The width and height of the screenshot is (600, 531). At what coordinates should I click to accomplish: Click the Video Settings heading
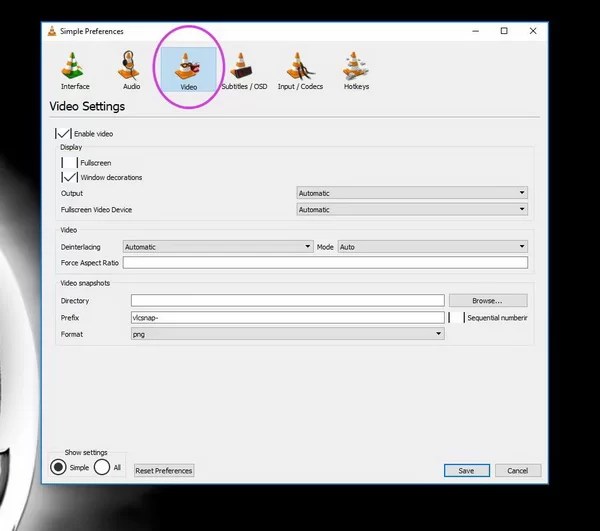point(87,106)
